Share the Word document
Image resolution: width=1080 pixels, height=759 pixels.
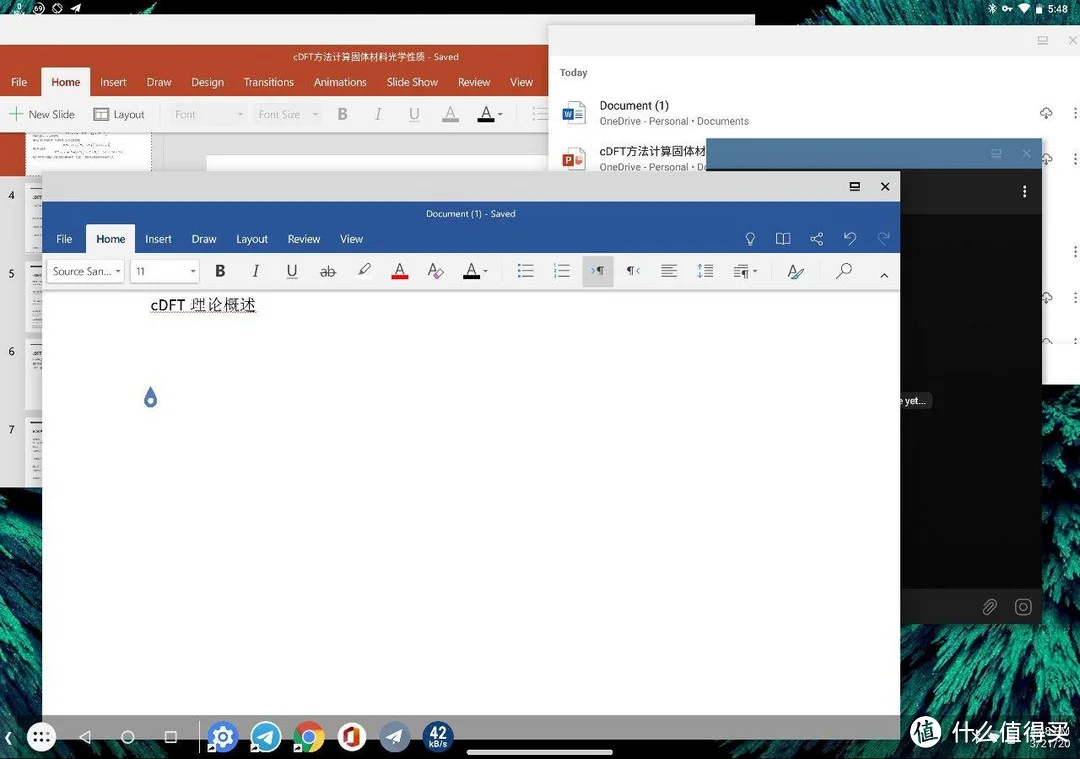click(817, 239)
